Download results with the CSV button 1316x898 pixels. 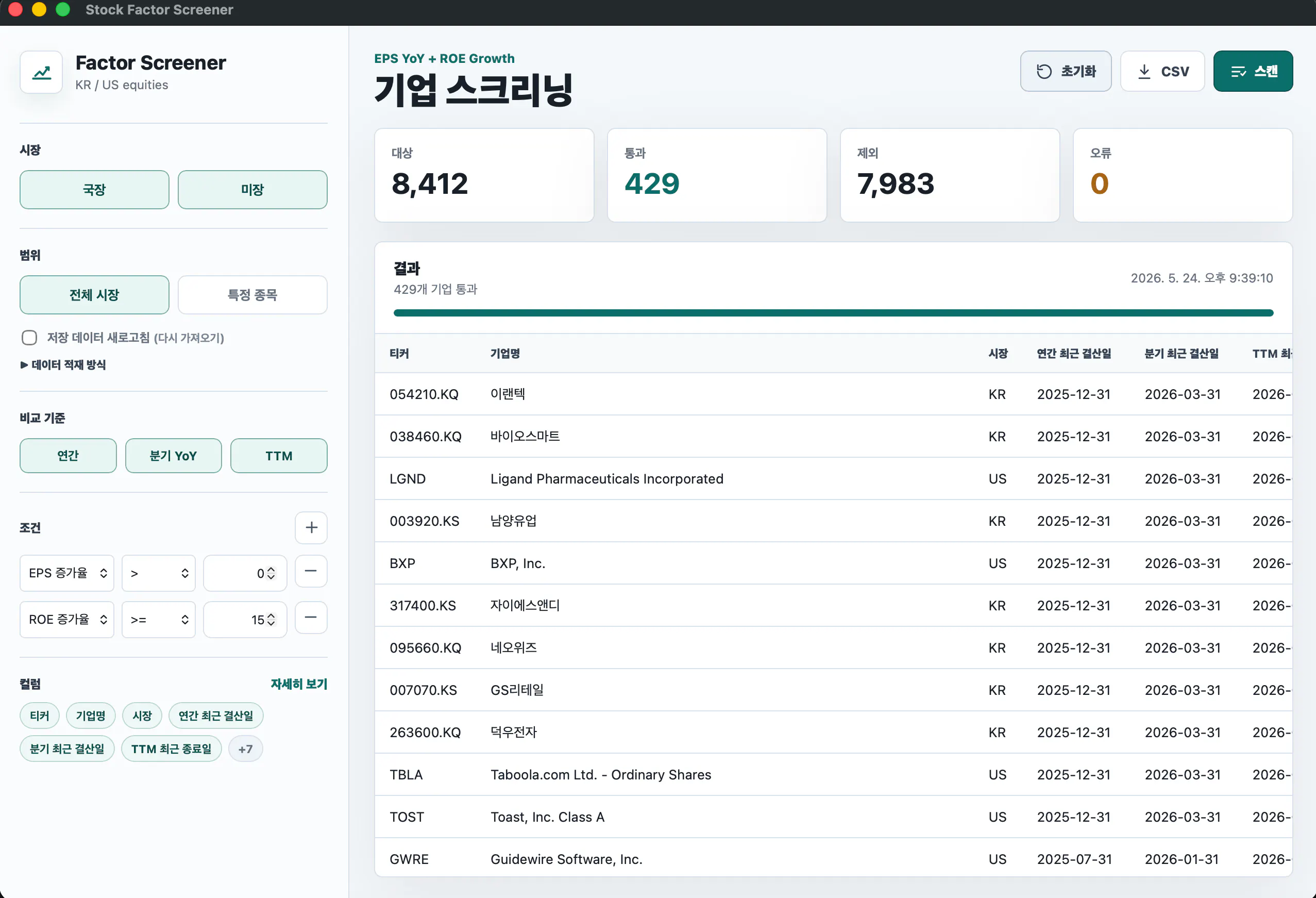1162,71
